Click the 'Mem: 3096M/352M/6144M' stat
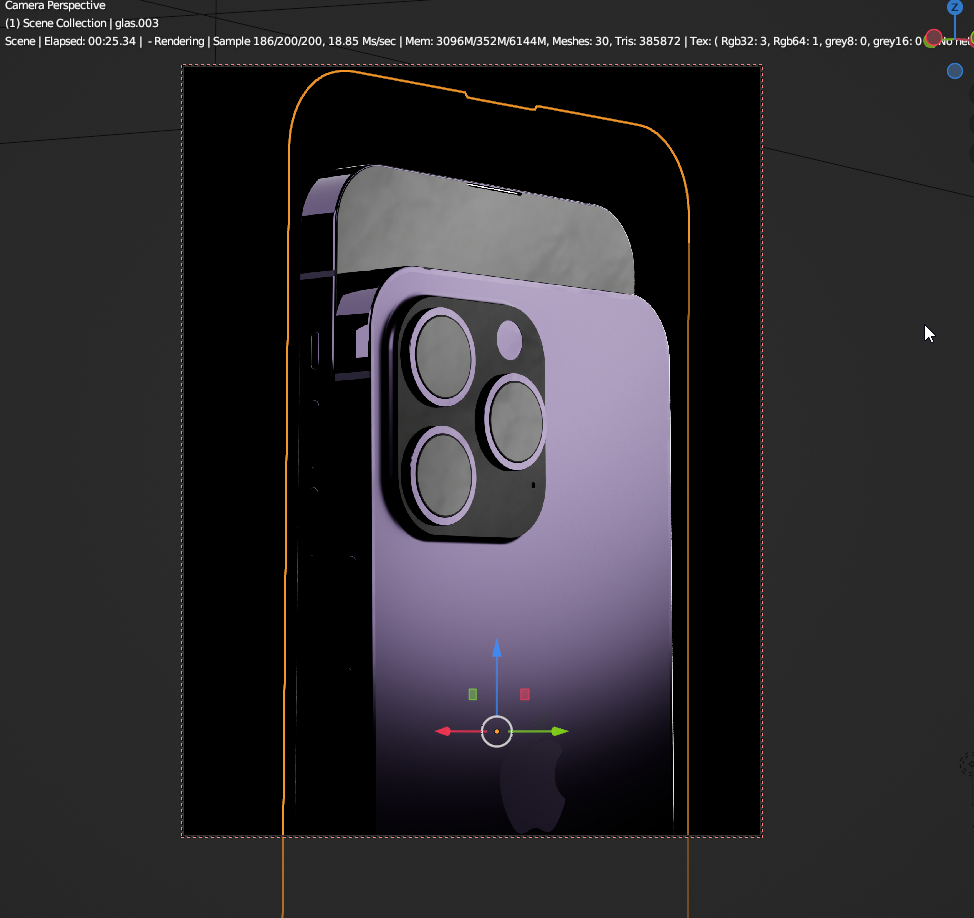 click(x=476, y=41)
